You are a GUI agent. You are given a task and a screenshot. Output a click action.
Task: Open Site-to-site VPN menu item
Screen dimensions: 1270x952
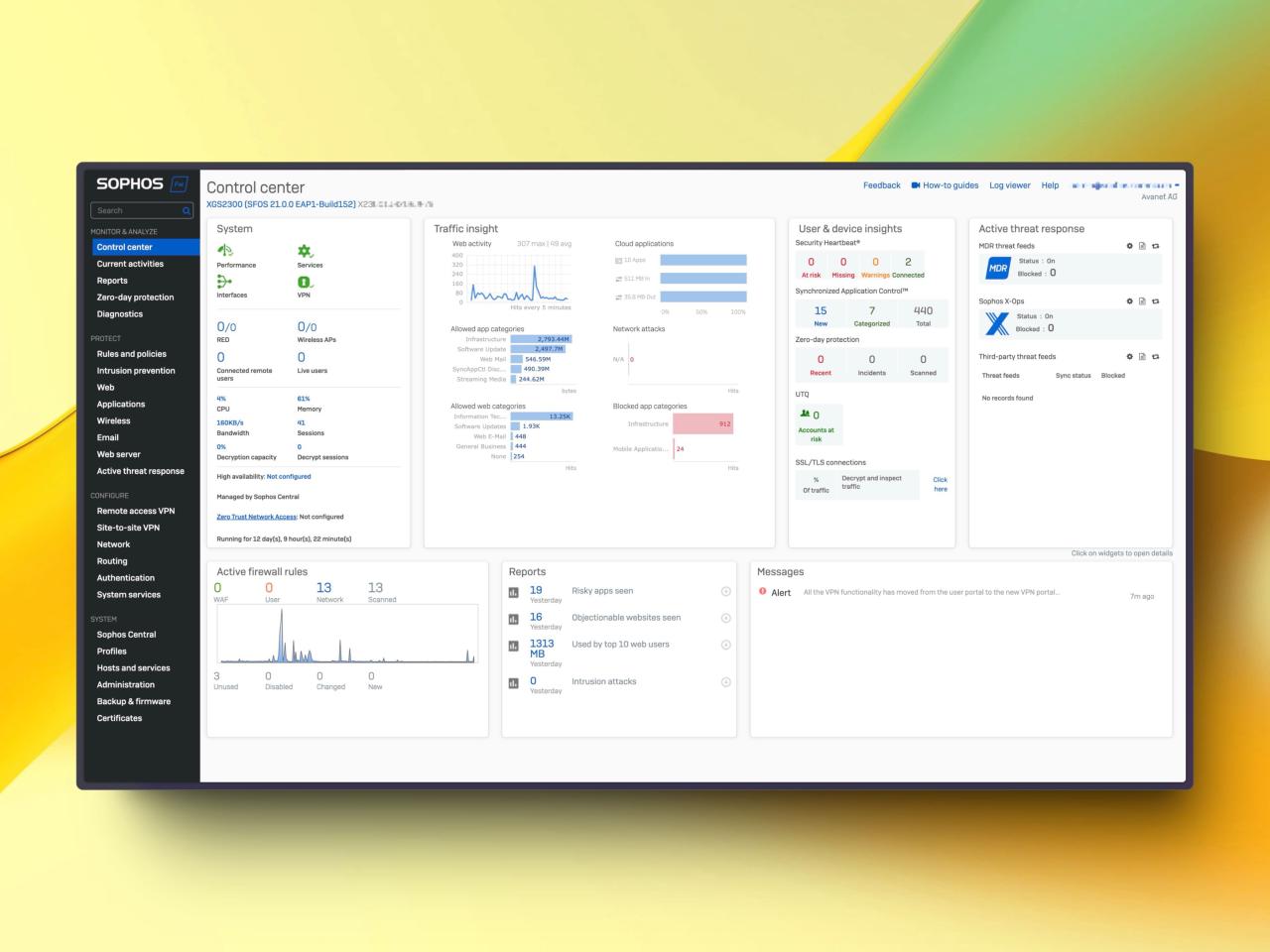click(128, 528)
